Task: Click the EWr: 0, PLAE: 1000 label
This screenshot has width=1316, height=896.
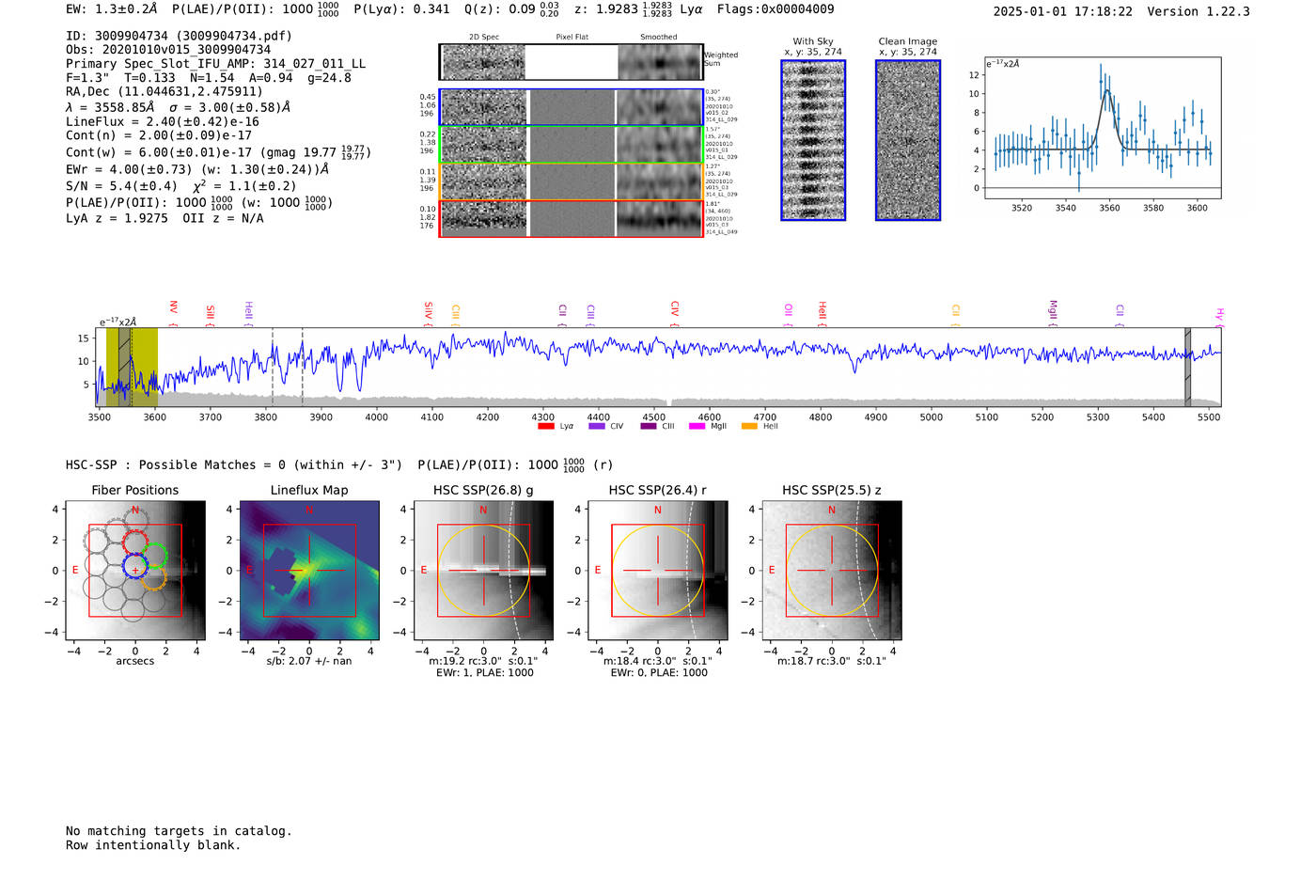Action: click(x=659, y=673)
